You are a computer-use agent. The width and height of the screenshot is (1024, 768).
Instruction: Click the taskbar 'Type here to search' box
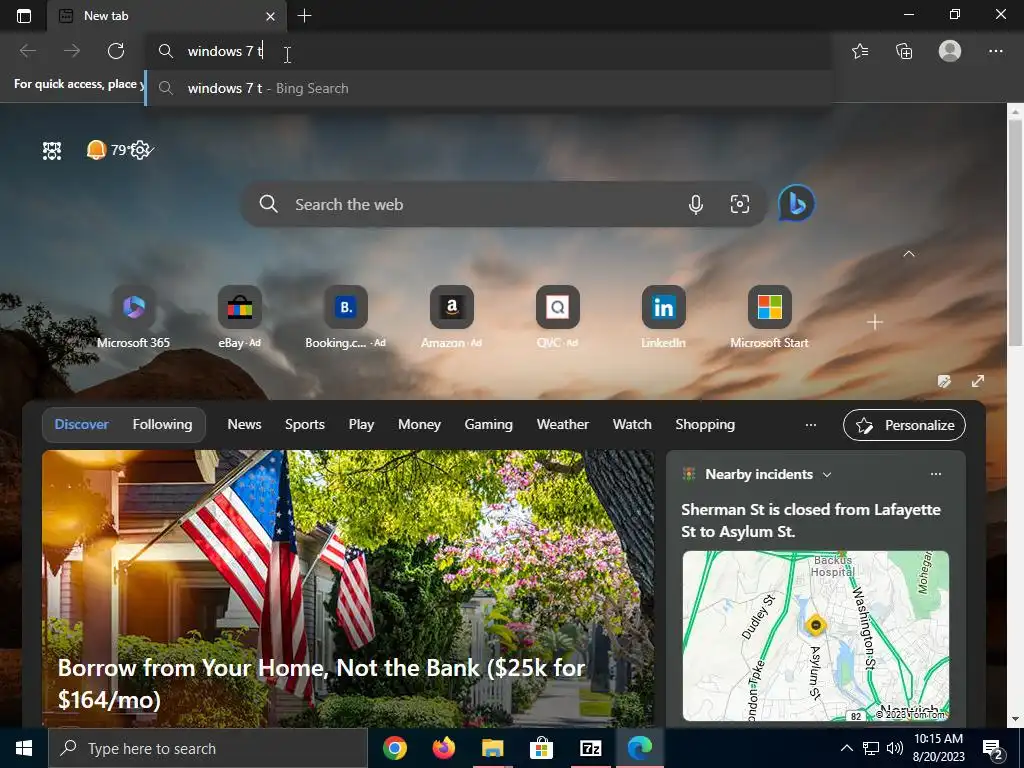click(x=208, y=748)
